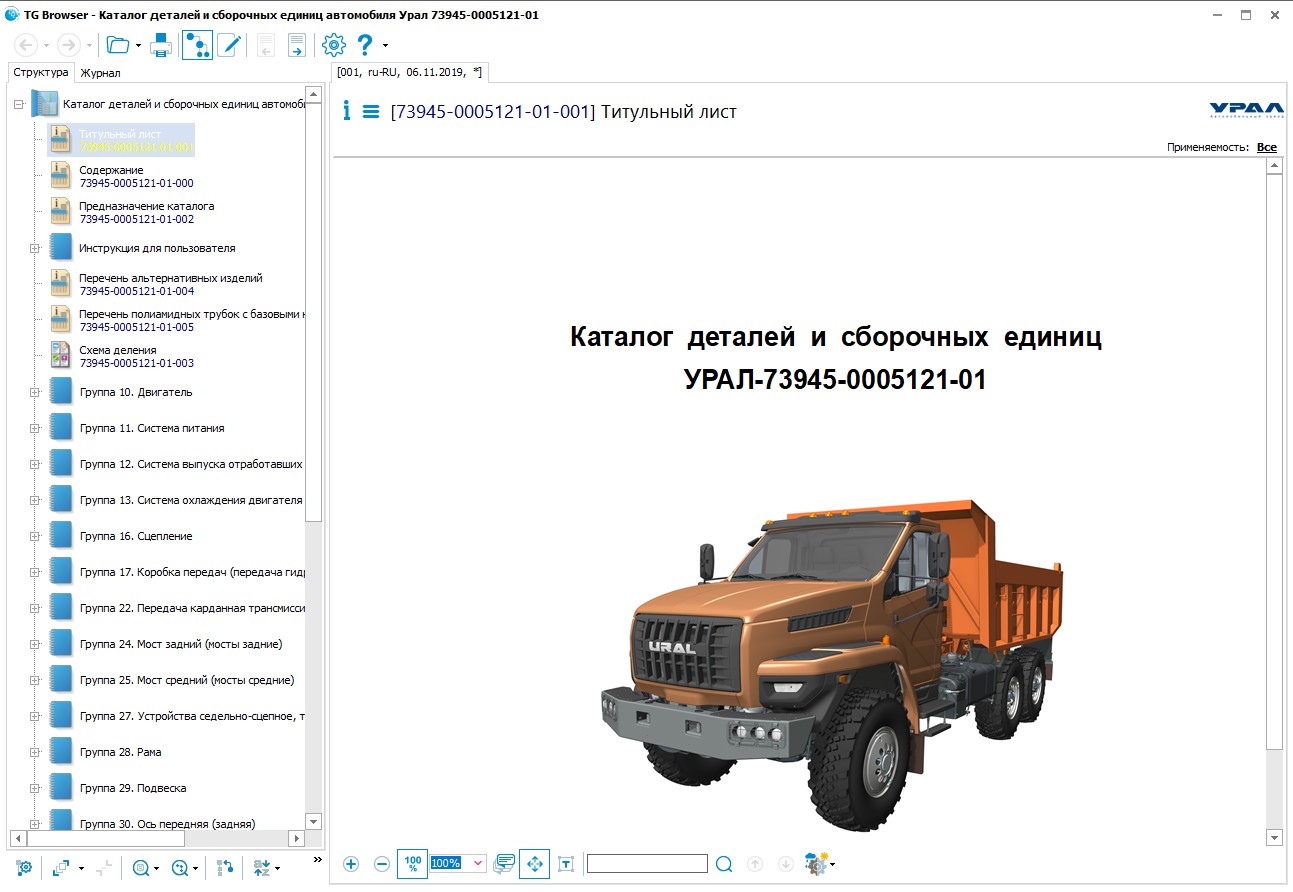Expand Группа 10. Двигатель node
The image size is (1293, 892).
34,392
